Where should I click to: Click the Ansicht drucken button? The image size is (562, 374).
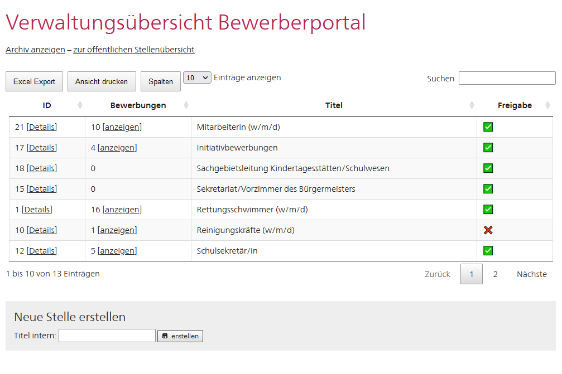click(101, 81)
